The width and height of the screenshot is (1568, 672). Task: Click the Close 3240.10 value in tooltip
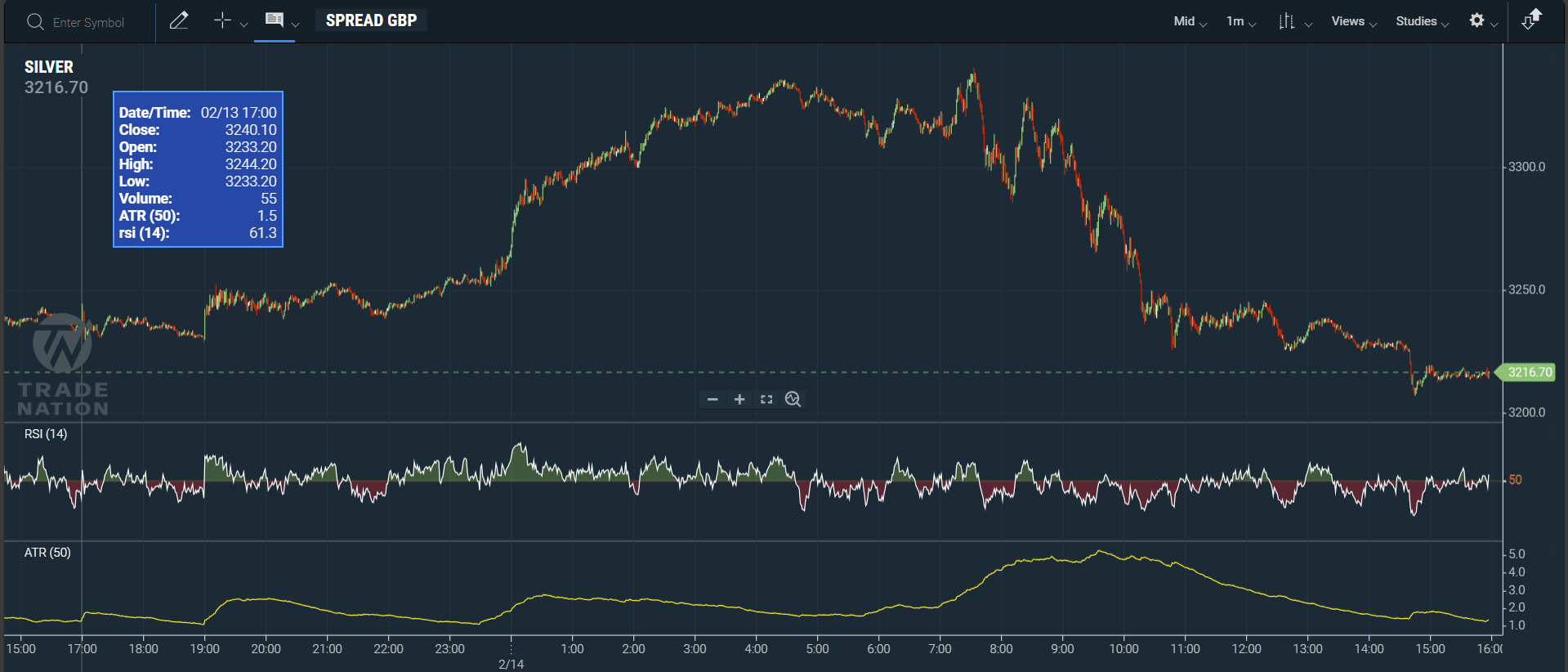[x=251, y=130]
